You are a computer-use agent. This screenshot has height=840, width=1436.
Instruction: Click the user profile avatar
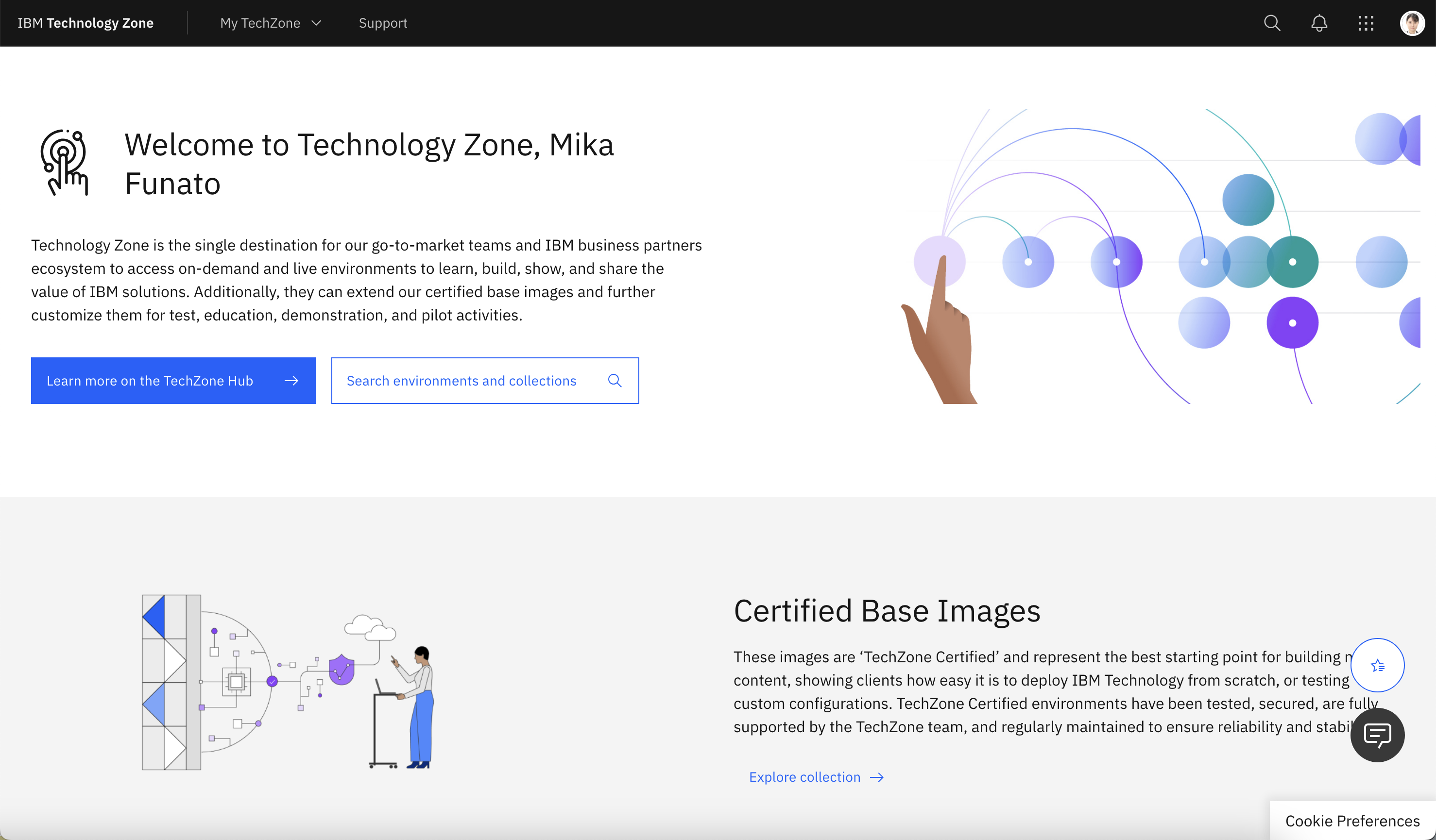tap(1412, 23)
